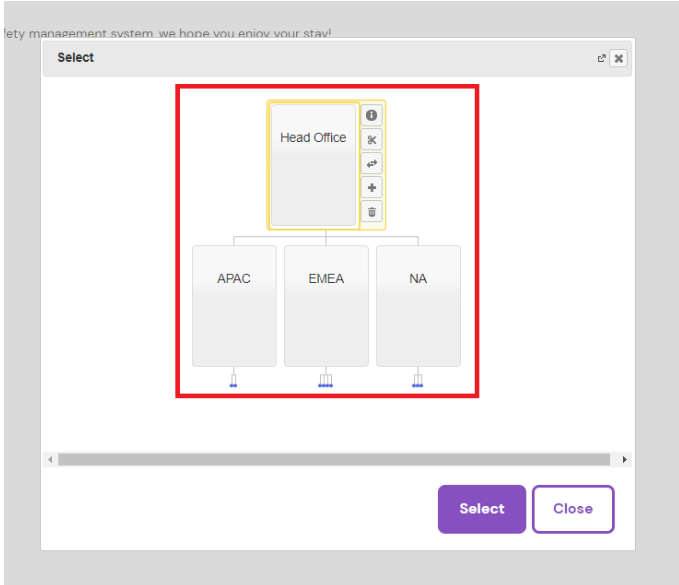The image size is (679, 585).
Task: Click the plus icon to add a node
Action: pyautogui.click(x=371, y=188)
